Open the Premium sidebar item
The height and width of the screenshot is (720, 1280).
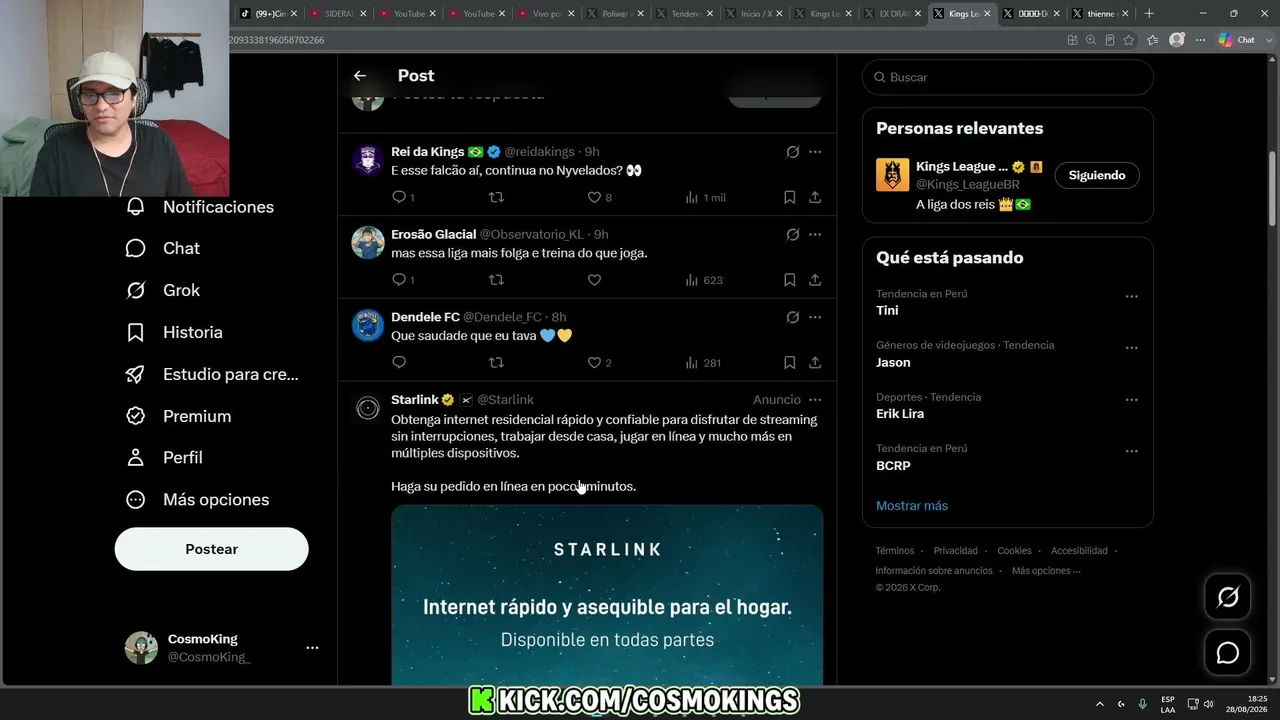tap(177, 416)
